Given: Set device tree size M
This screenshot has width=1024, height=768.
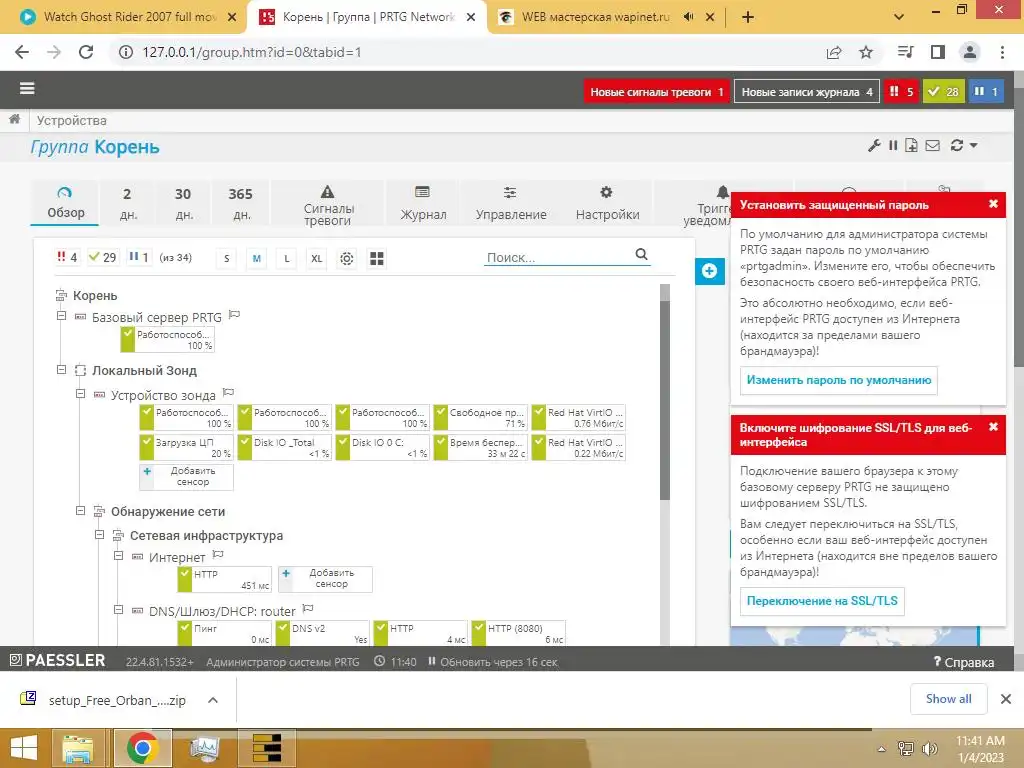Looking at the screenshot, I should tap(257, 259).
